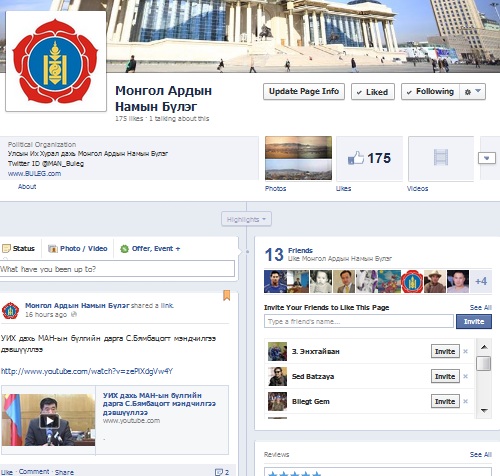Screen dimensions: 500x476
Task: Click the Type a friend's name field
Action: (x=359, y=321)
